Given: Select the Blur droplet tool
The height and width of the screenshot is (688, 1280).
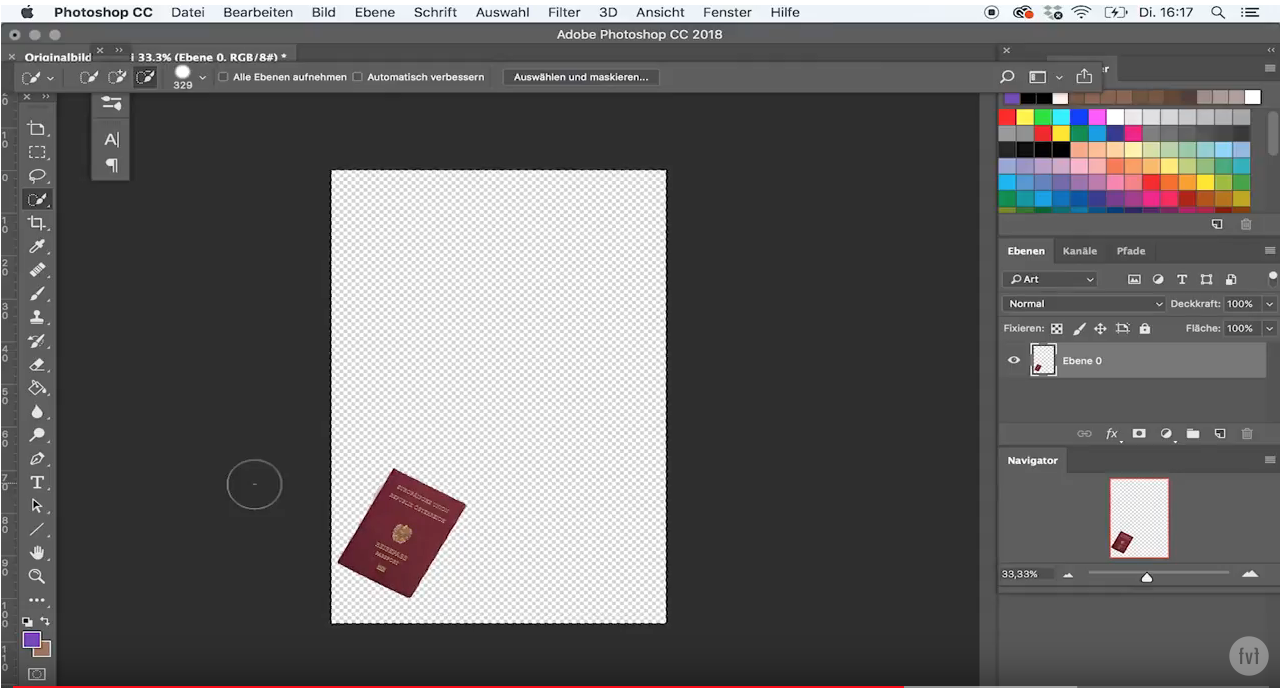Looking at the screenshot, I should point(37,412).
